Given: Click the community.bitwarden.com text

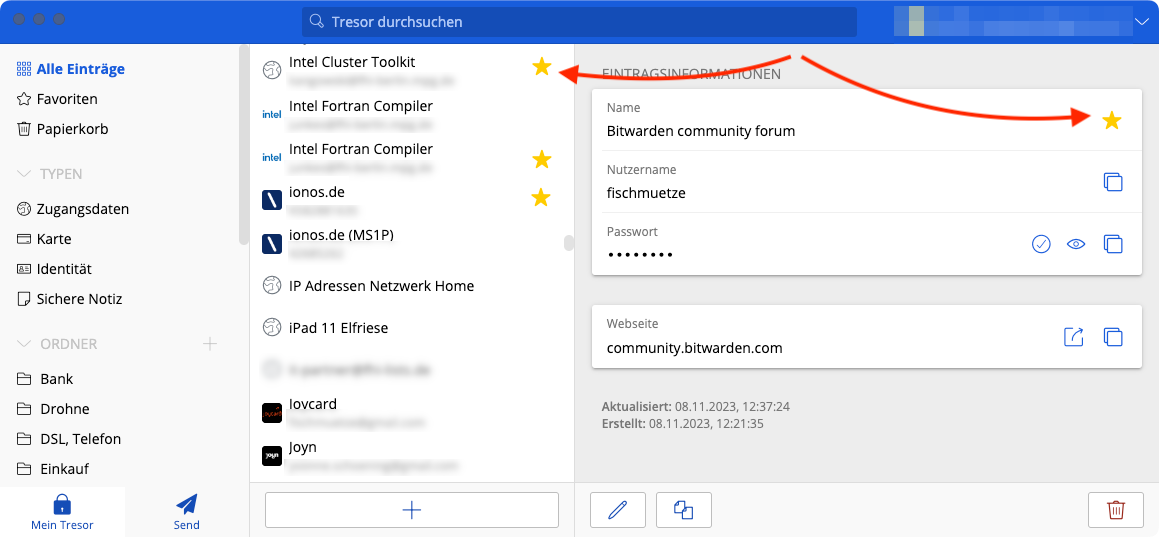Looking at the screenshot, I should click(694, 347).
